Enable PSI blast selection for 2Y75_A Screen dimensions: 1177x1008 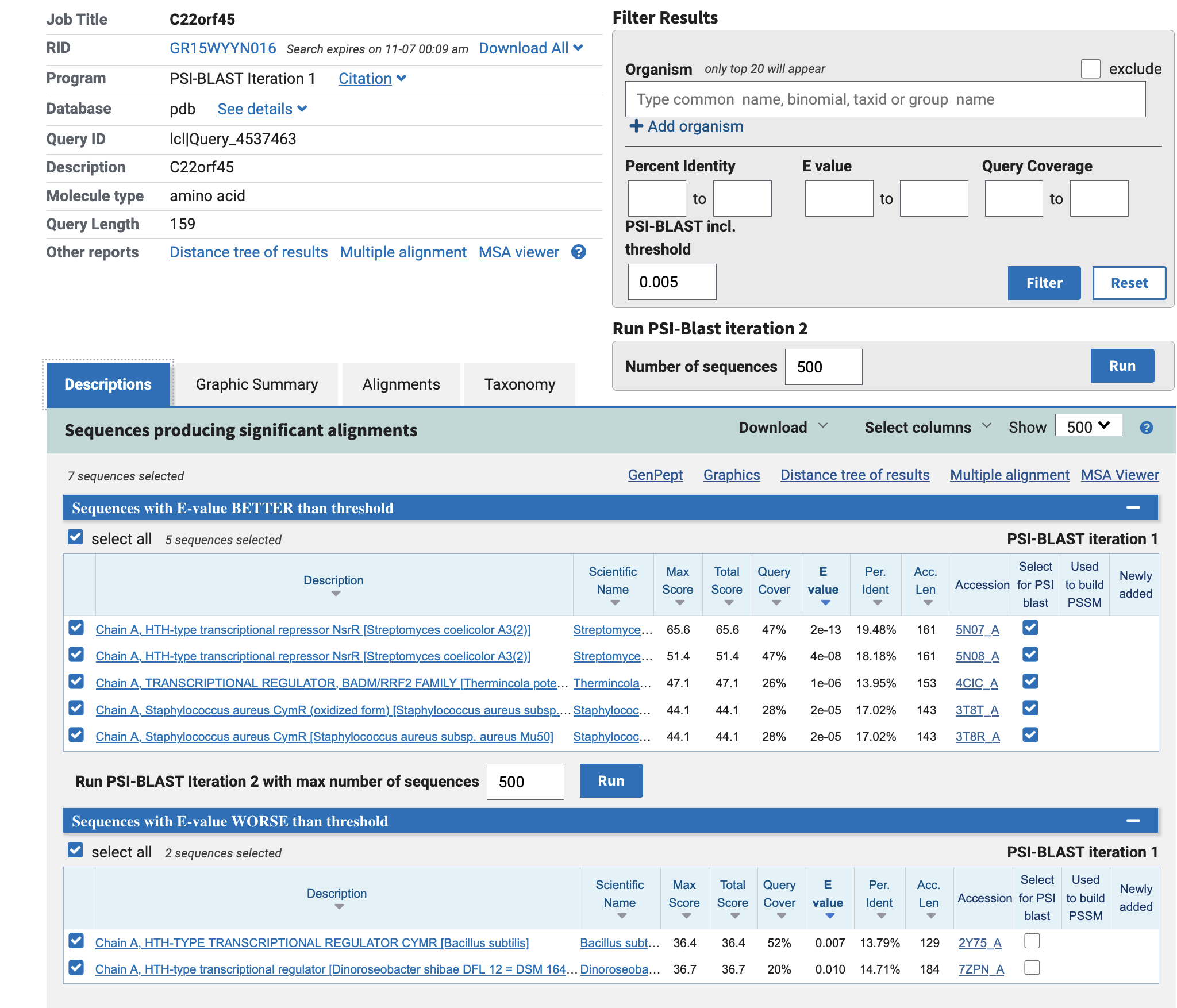(1032, 941)
